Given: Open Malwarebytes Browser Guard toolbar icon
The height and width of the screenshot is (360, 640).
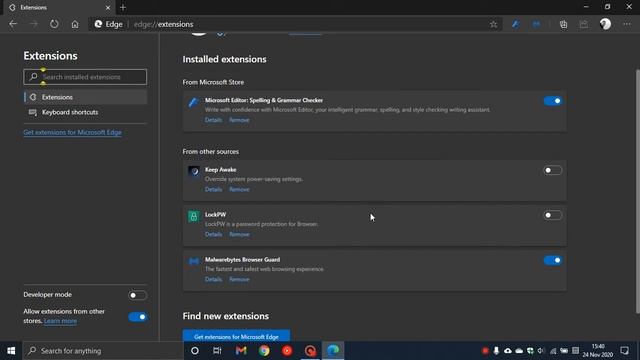Looking at the screenshot, I should pyautogui.click(x=536, y=24).
